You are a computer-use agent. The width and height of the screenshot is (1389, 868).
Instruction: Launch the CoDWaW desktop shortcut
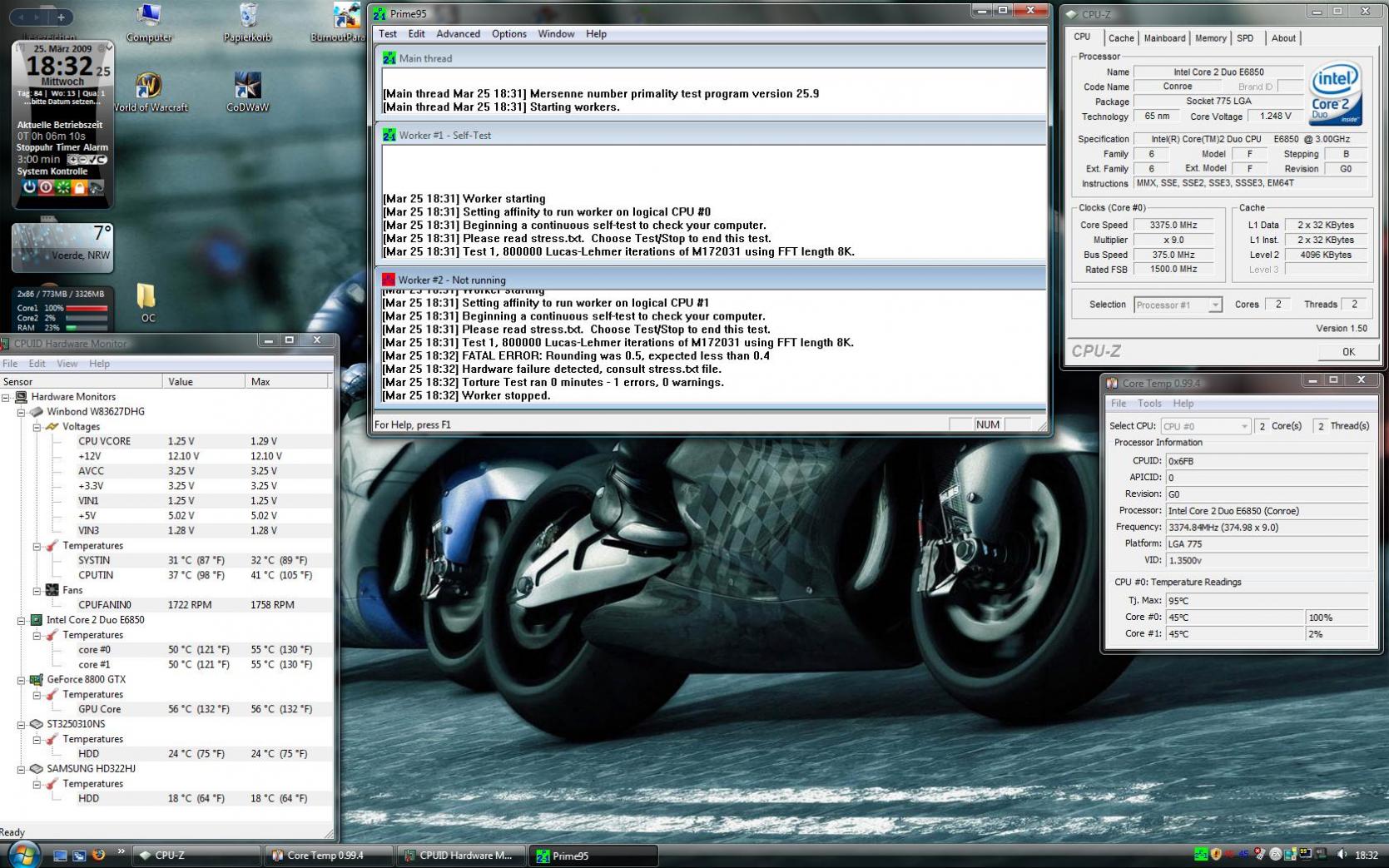tap(247, 92)
